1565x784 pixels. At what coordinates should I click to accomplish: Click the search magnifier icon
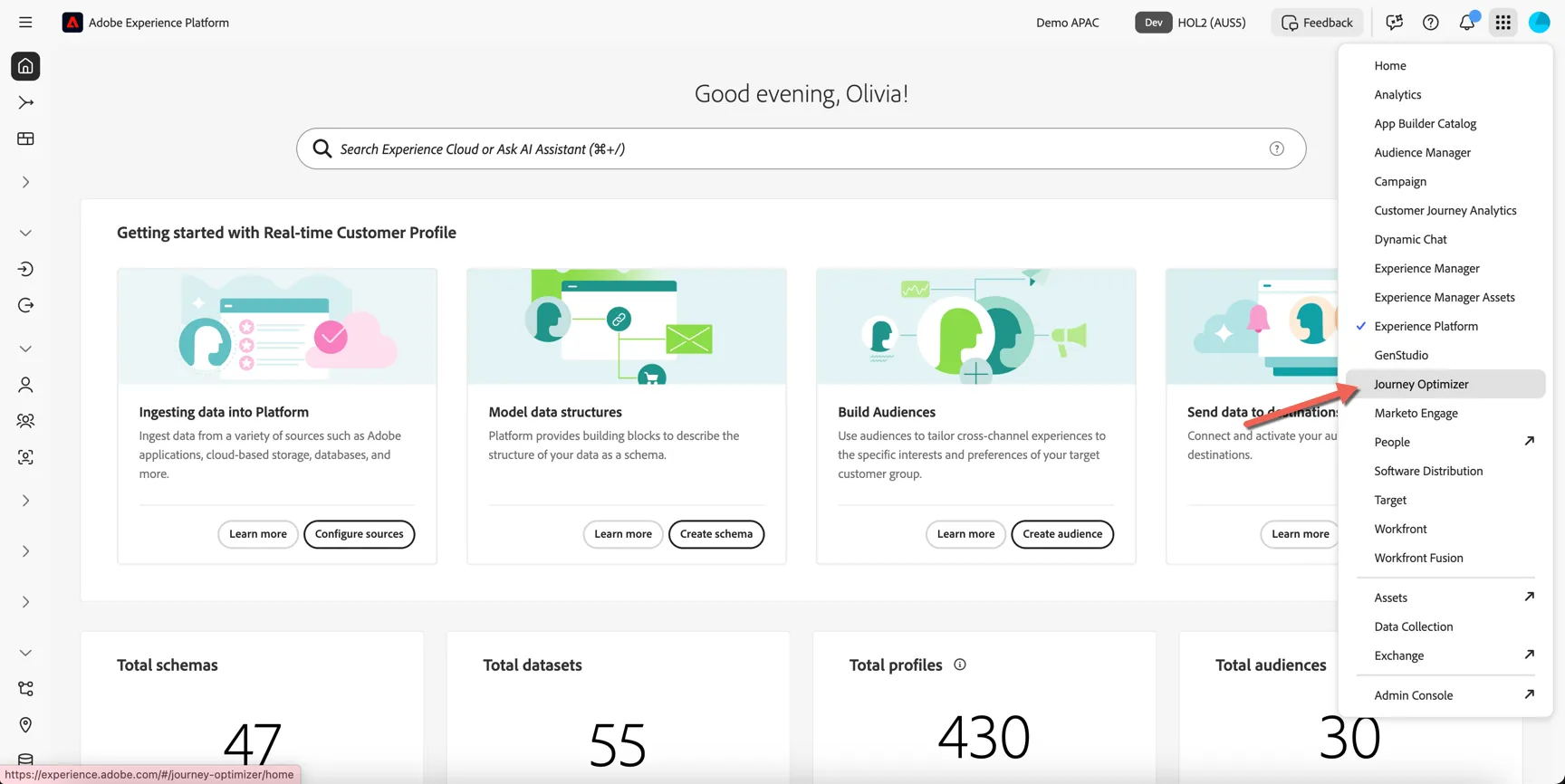(322, 148)
